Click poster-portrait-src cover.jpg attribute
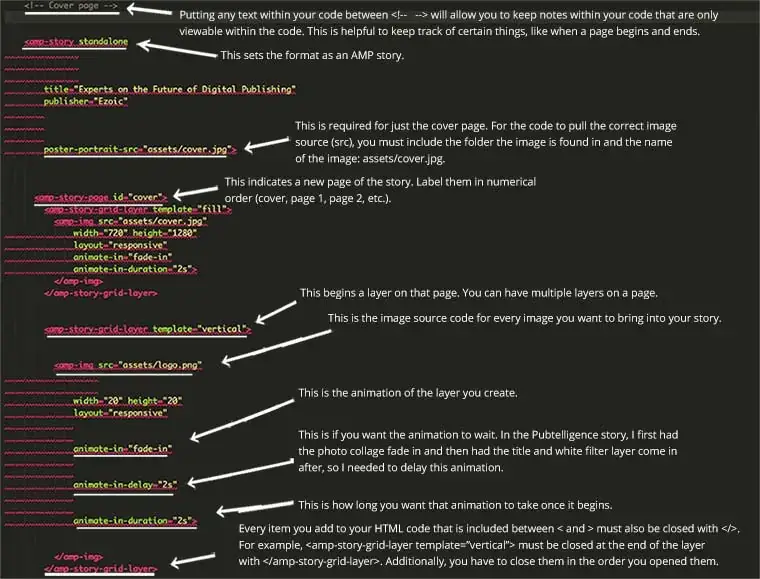The height and width of the screenshot is (579, 760). point(140,149)
